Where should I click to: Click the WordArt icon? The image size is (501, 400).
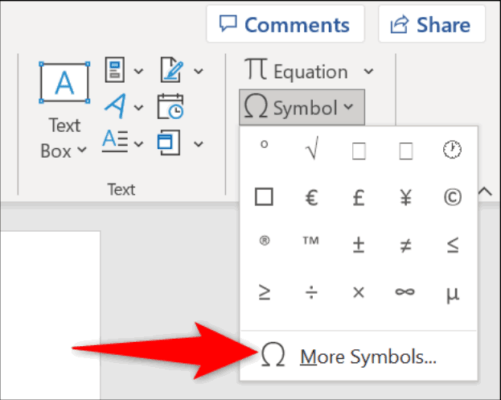115,106
